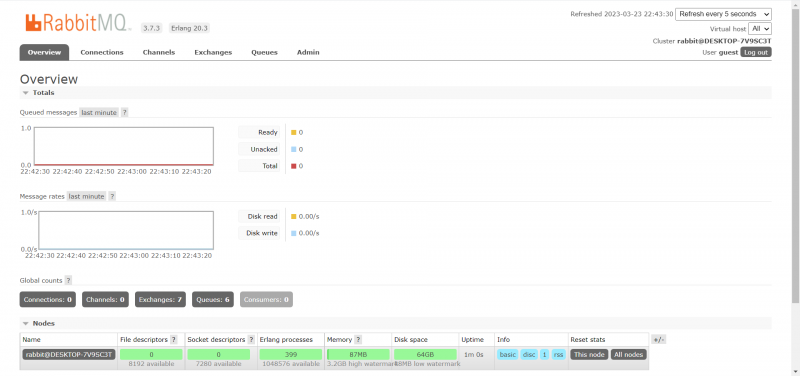This screenshot has width=800, height=376.
Task: Click the Disk write label
Action: 262,233
